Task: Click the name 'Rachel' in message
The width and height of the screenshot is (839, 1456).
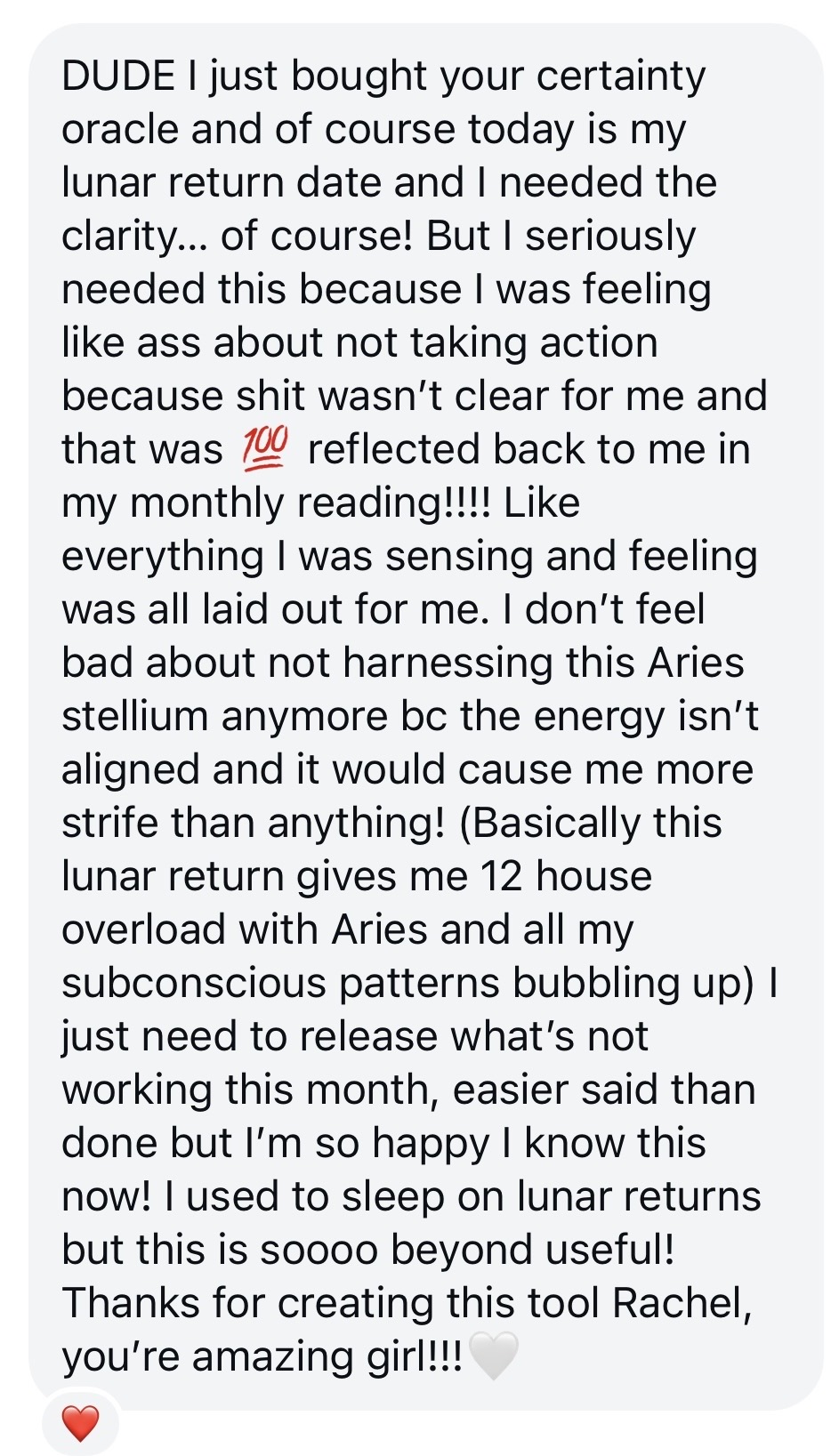Action: pos(682,1303)
